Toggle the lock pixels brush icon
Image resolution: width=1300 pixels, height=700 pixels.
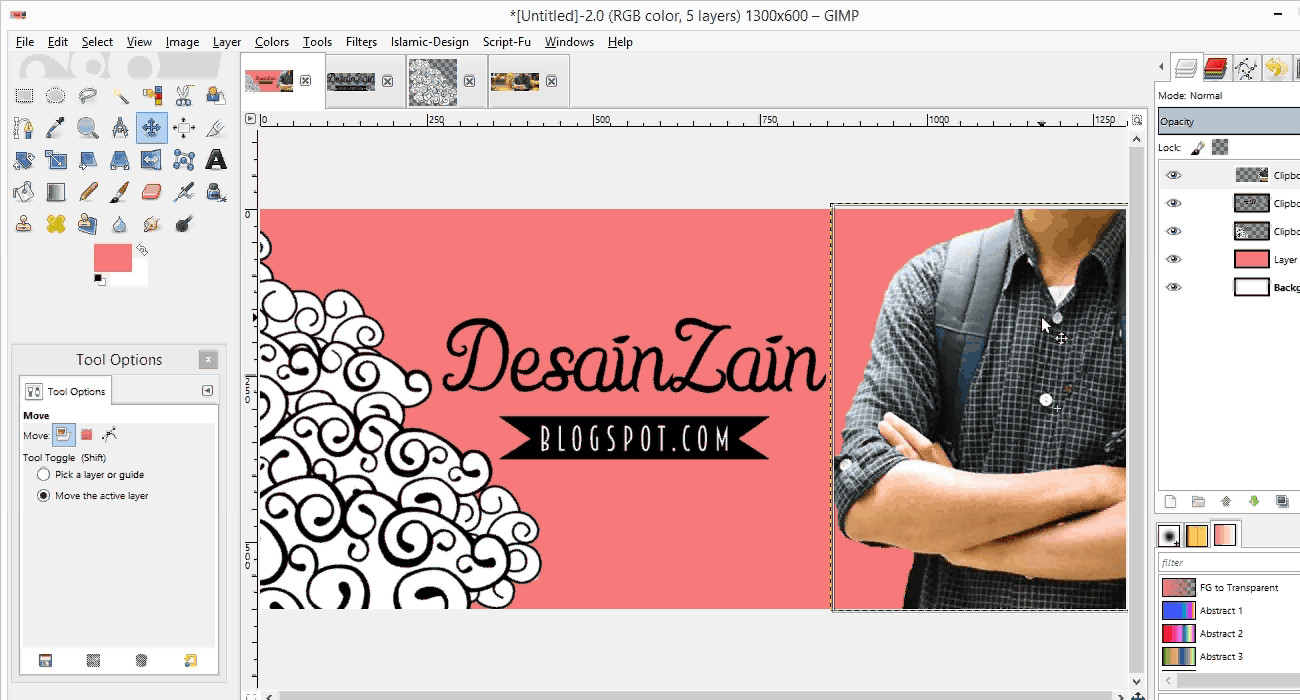(x=1198, y=147)
